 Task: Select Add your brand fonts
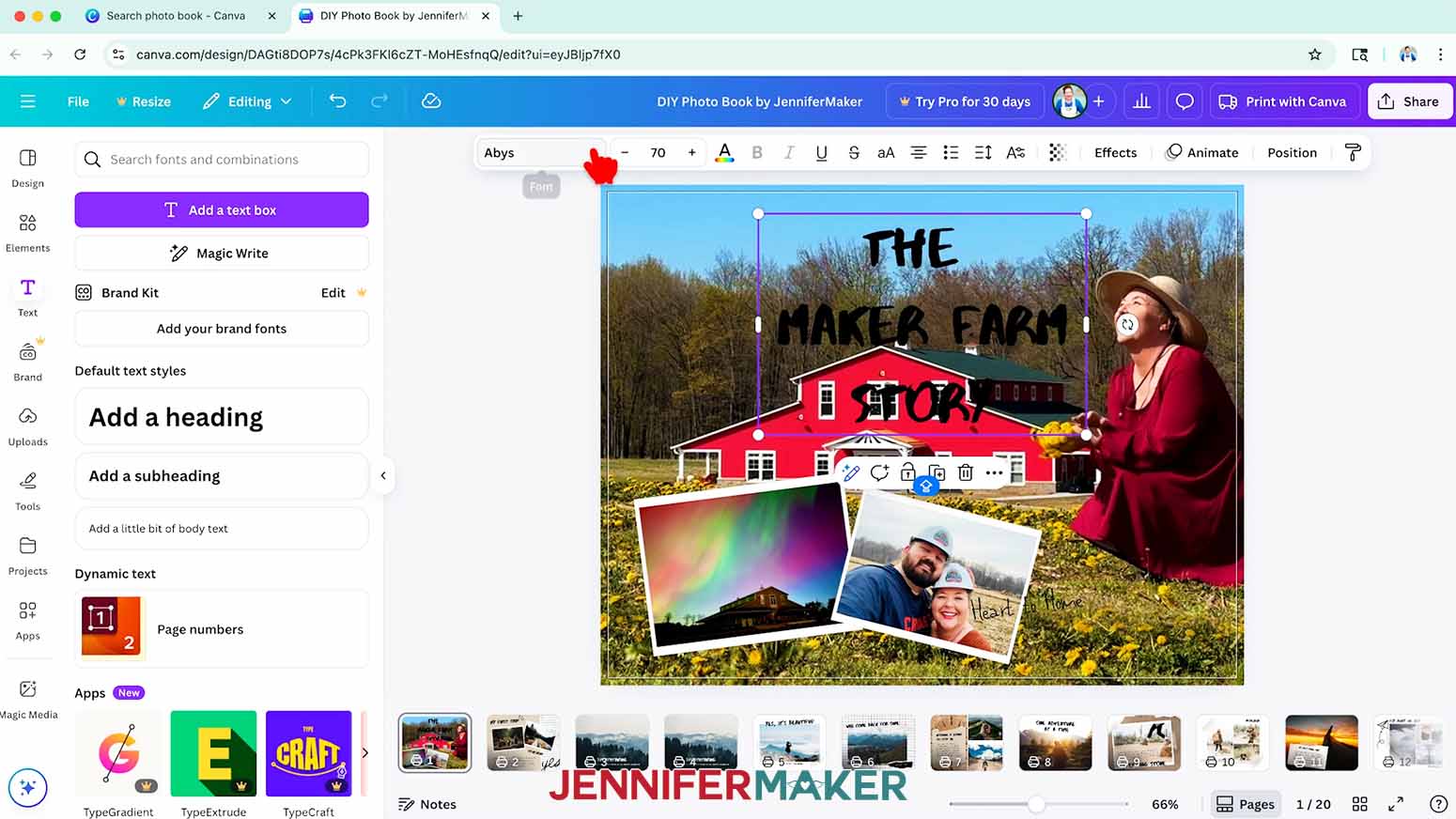click(x=222, y=329)
